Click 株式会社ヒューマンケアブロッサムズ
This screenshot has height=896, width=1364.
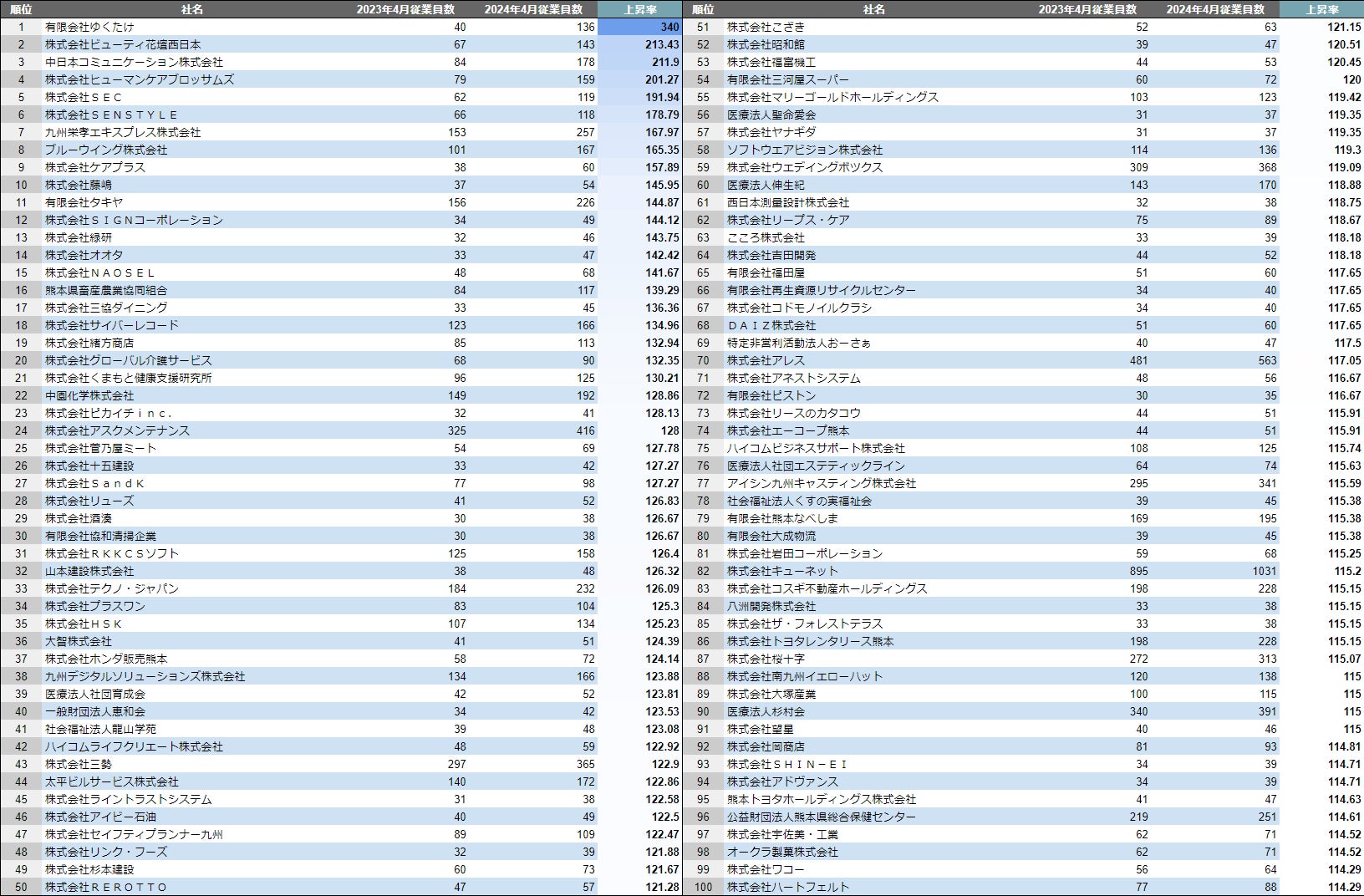pos(140,79)
